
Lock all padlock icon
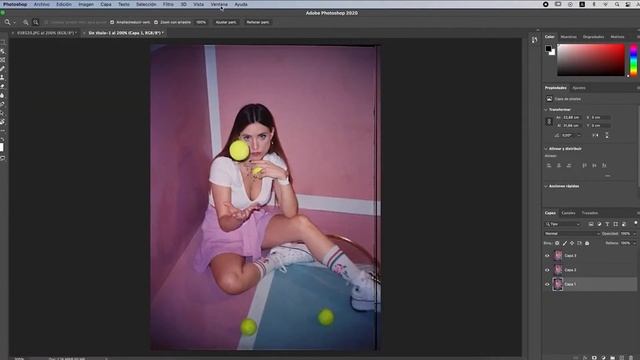587,243
